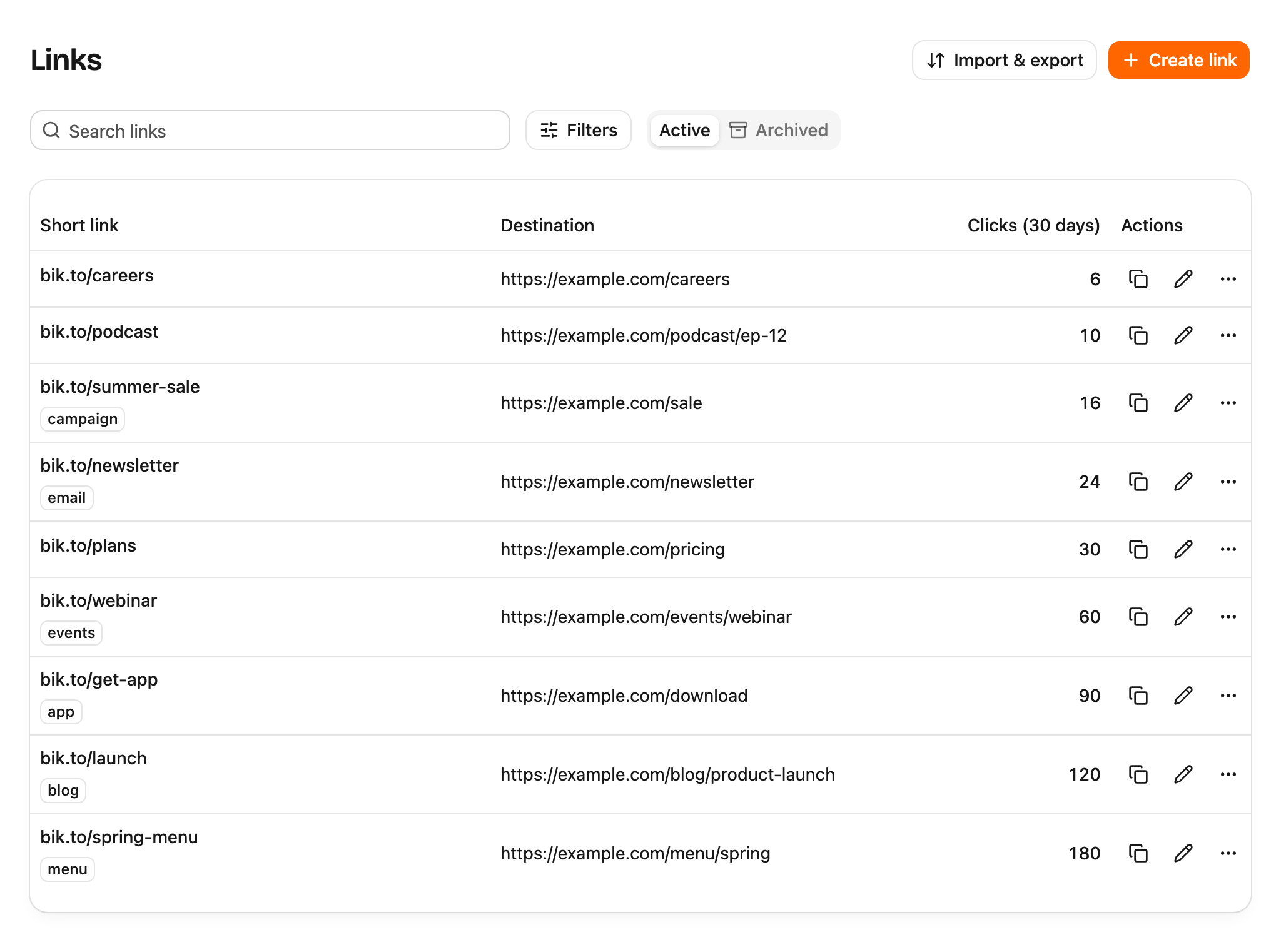Open more options for bik.to/podcast
Screen dimensions: 1281x952
tap(1228, 335)
